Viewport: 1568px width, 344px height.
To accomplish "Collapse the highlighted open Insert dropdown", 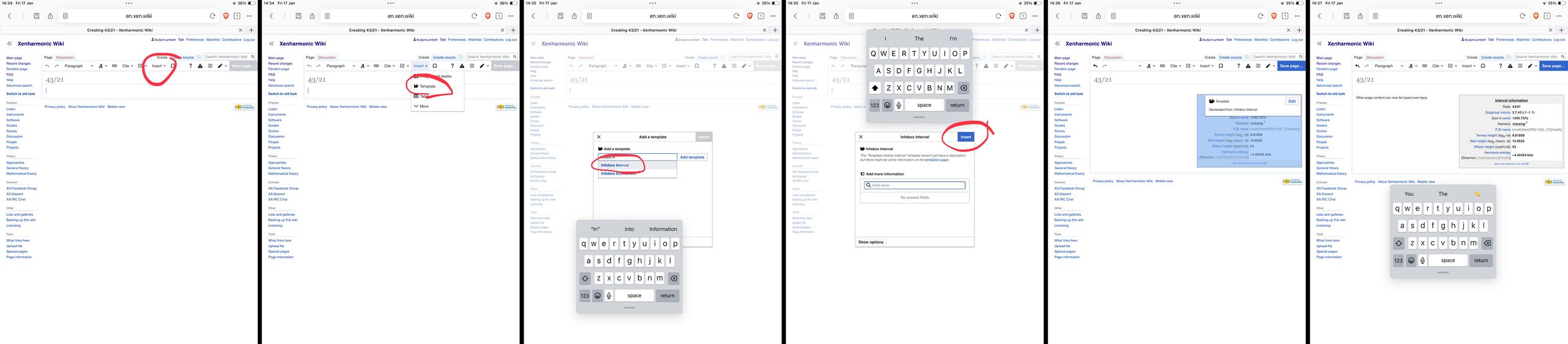I will [420, 66].
